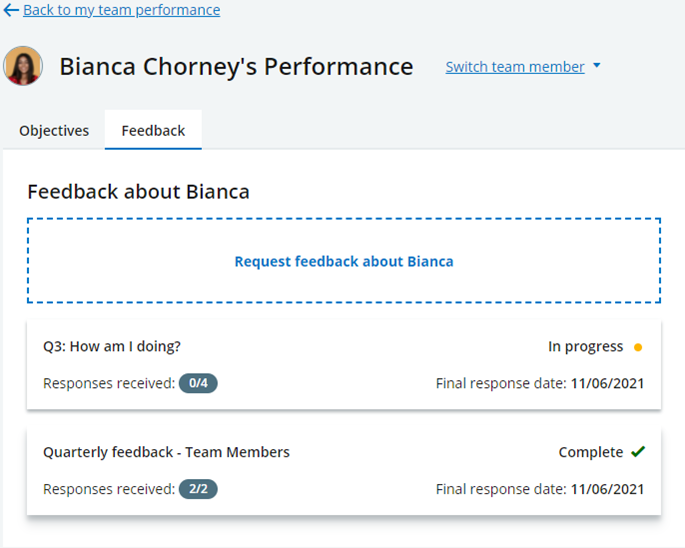The height and width of the screenshot is (548, 685).
Task: Switch to the Objectives tab
Action: pos(54,131)
